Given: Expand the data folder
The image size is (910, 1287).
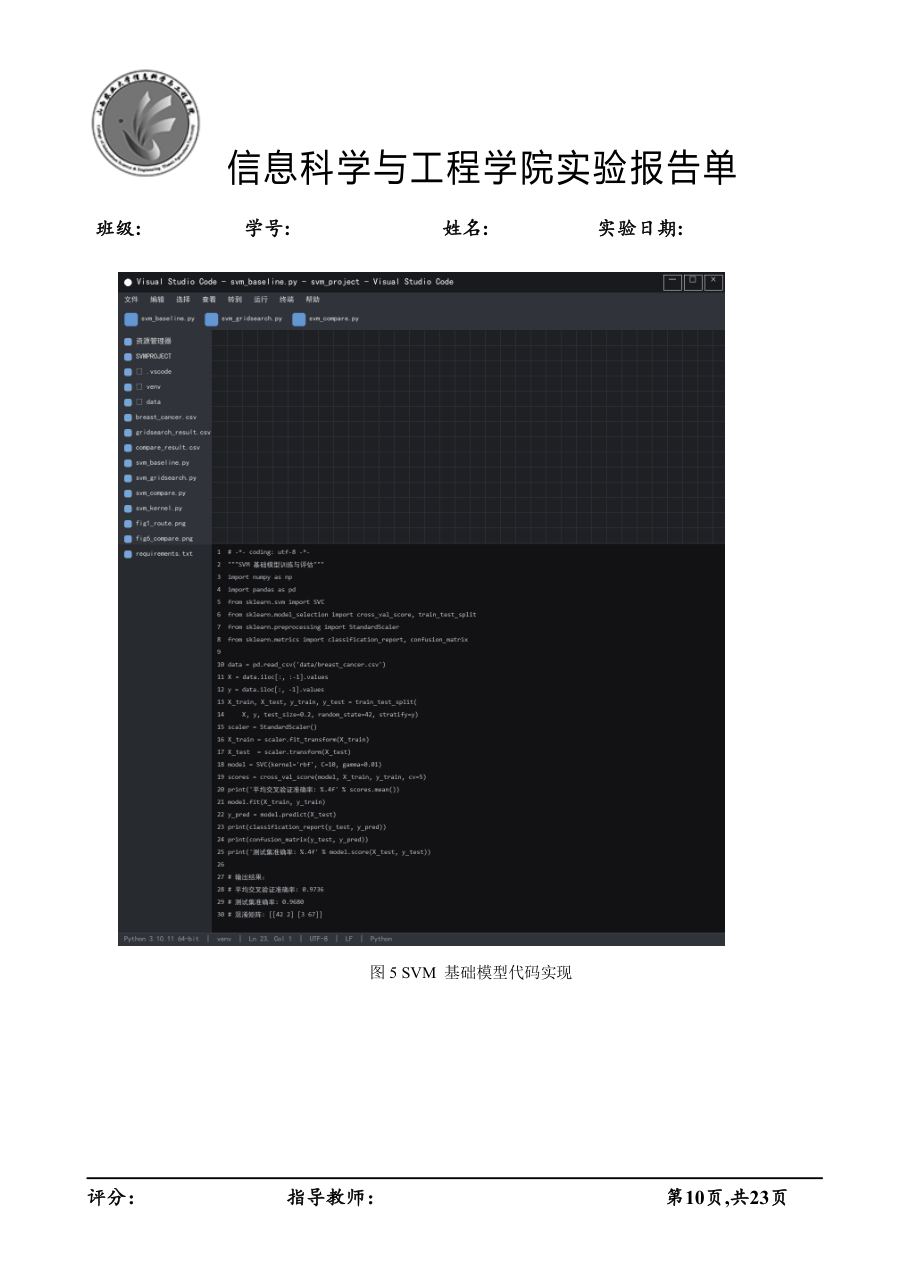Looking at the screenshot, I should [x=140, y=402].
